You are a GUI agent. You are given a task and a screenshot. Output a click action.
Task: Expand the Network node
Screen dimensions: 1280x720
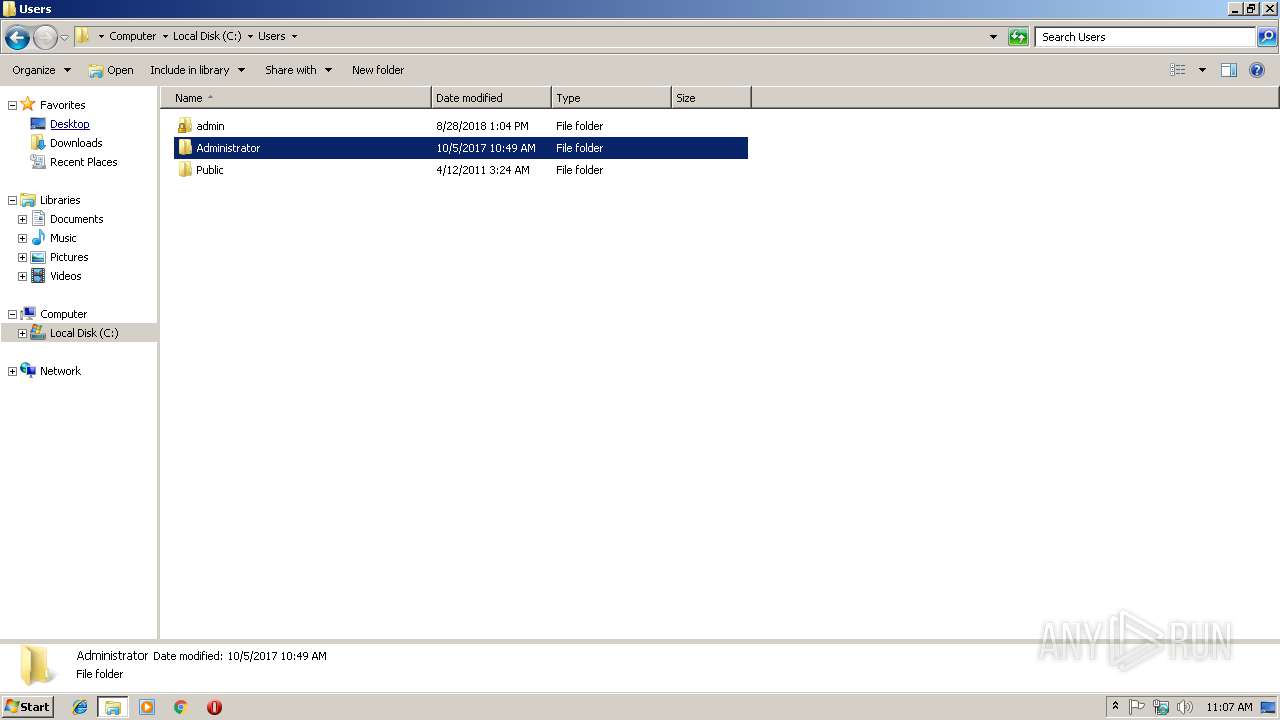(12, 371)
